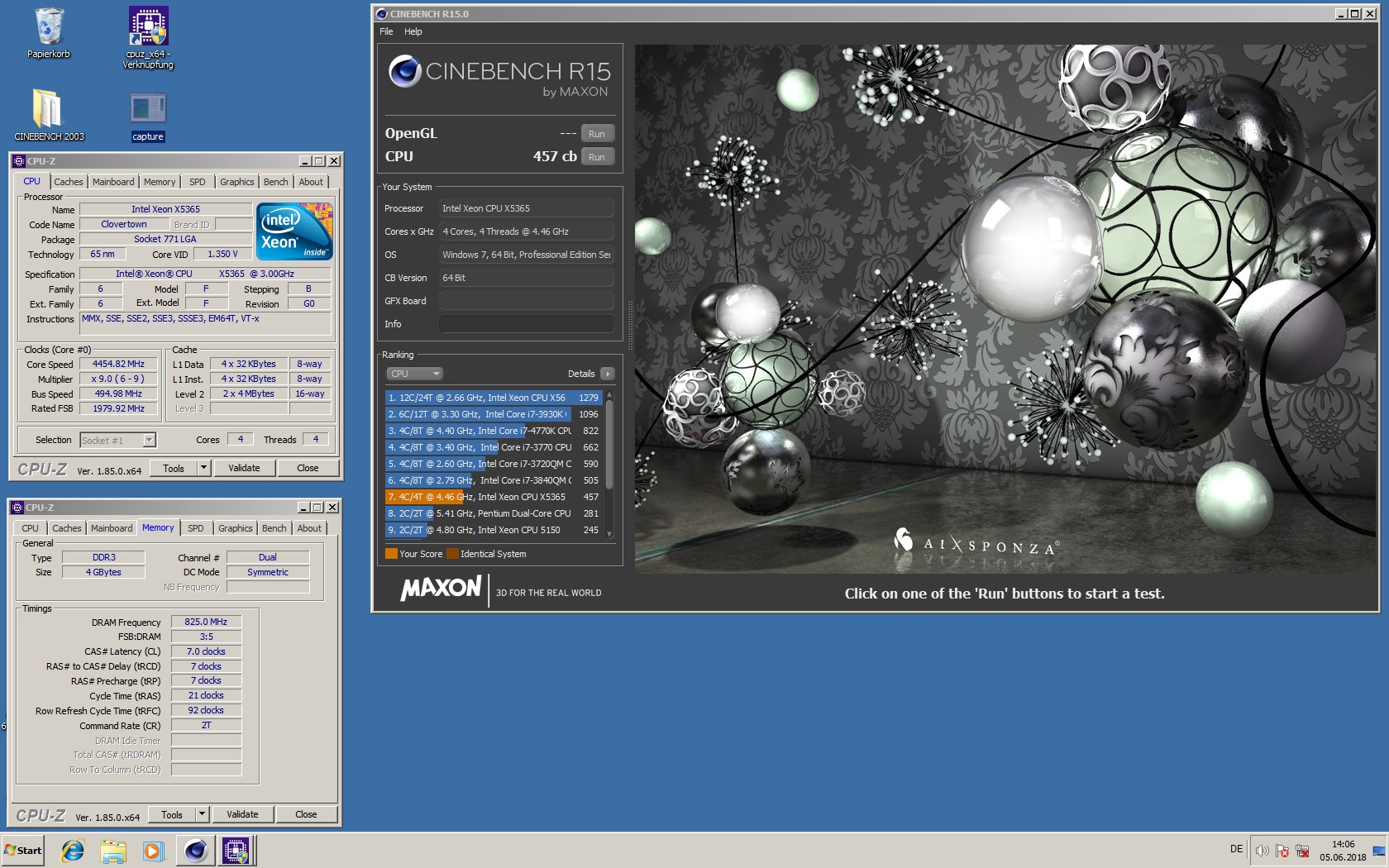This screenshot has height=868, width=1389.
Task: Click the MAXON logo in Cinebench
Action: [x=441, y=588]
